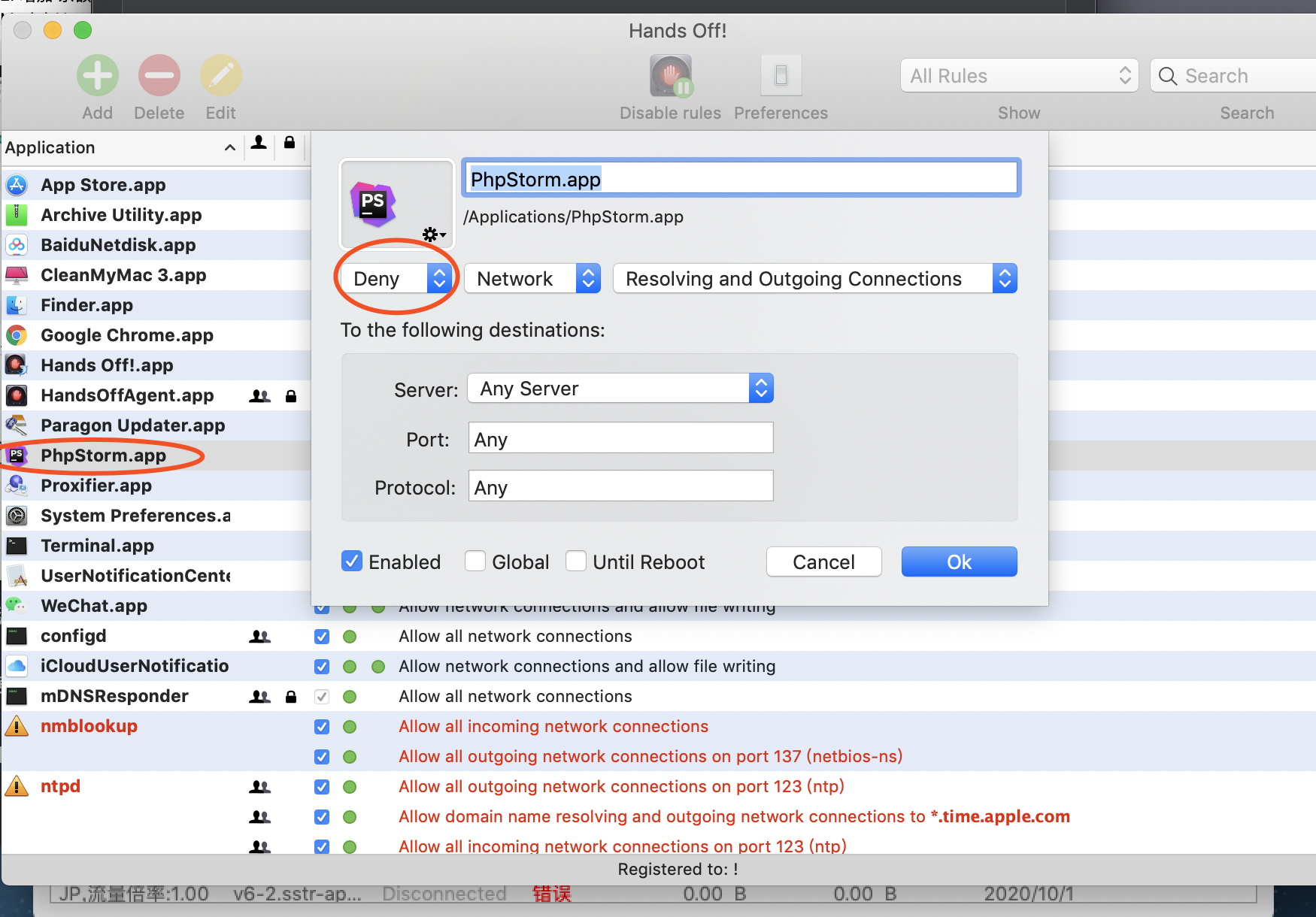
Task: Select rule for *.time.apple.com
Action: tap(734, 817)
